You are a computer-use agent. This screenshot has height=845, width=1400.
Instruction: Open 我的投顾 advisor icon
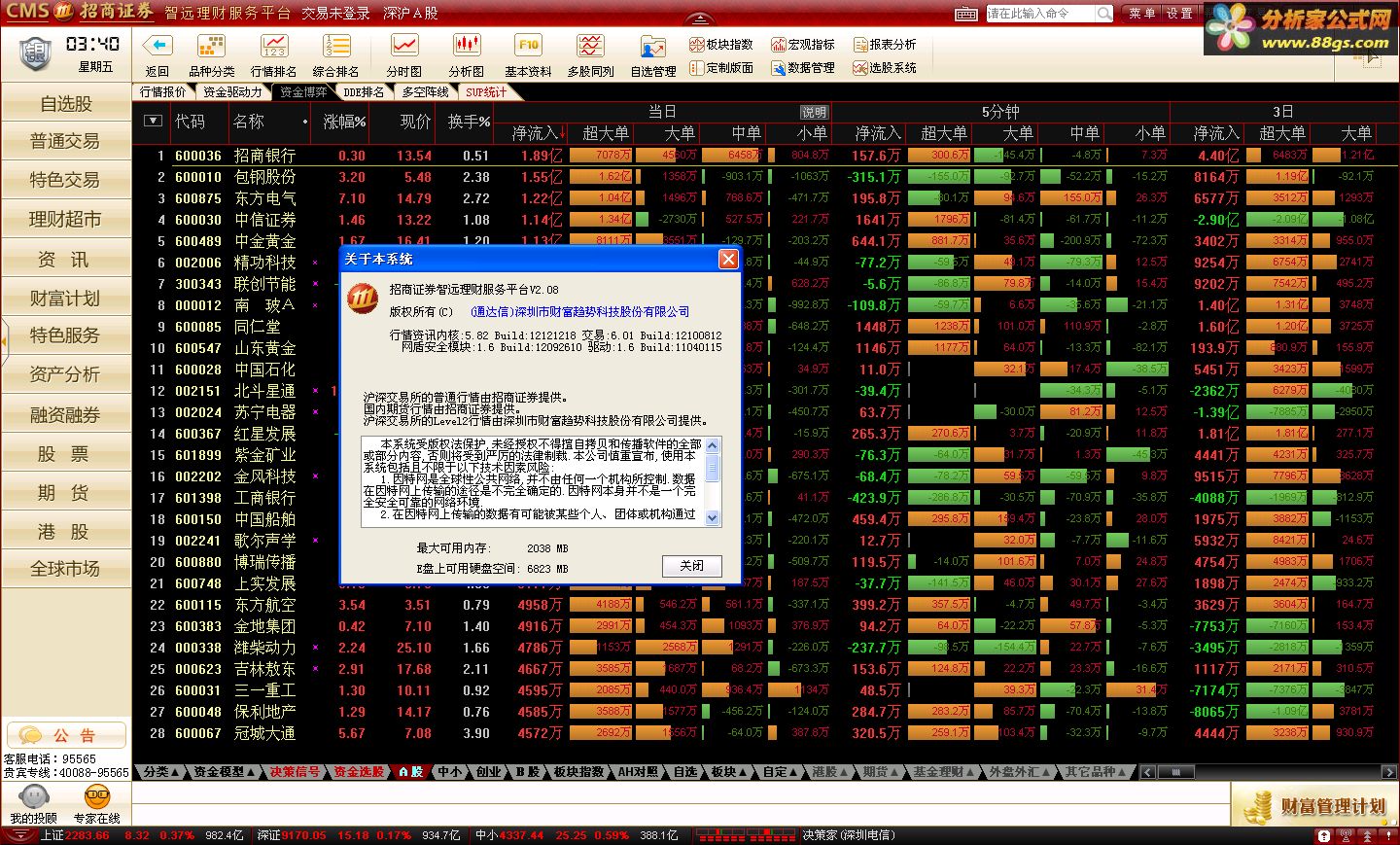[33, 798]
